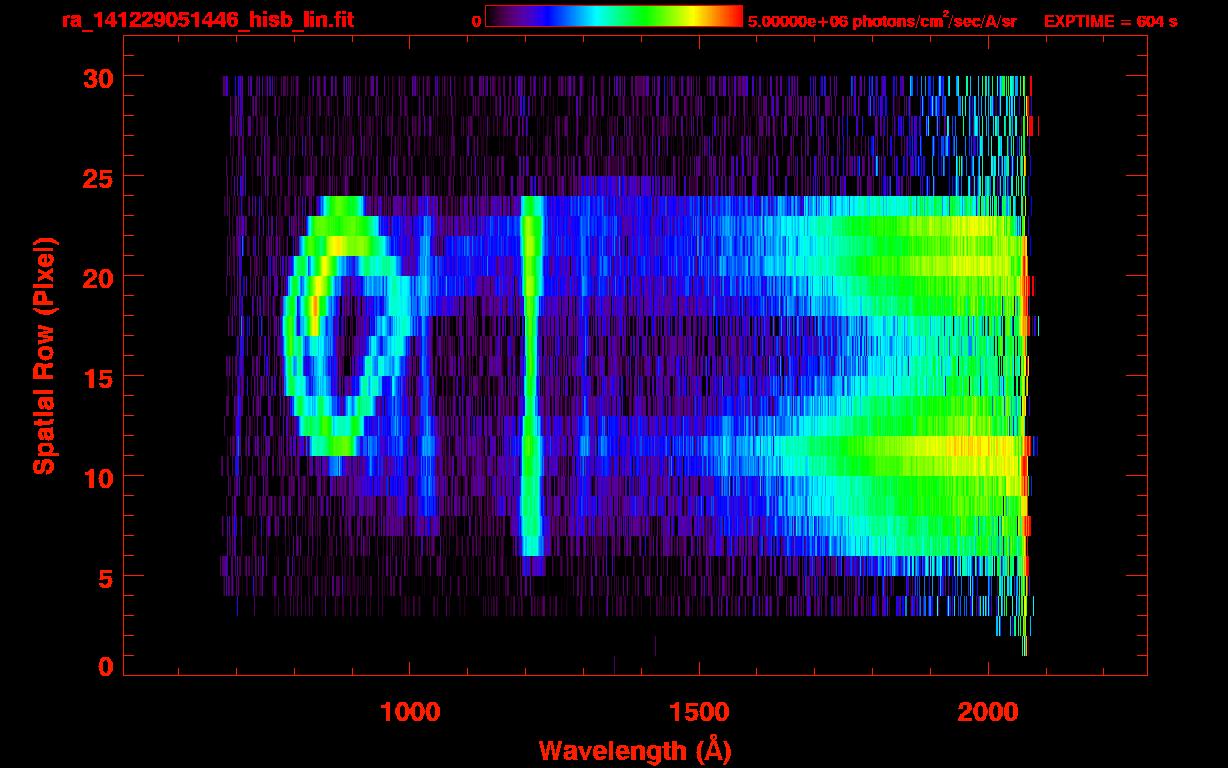Click the y-axis tick label 0

point(105,666)
